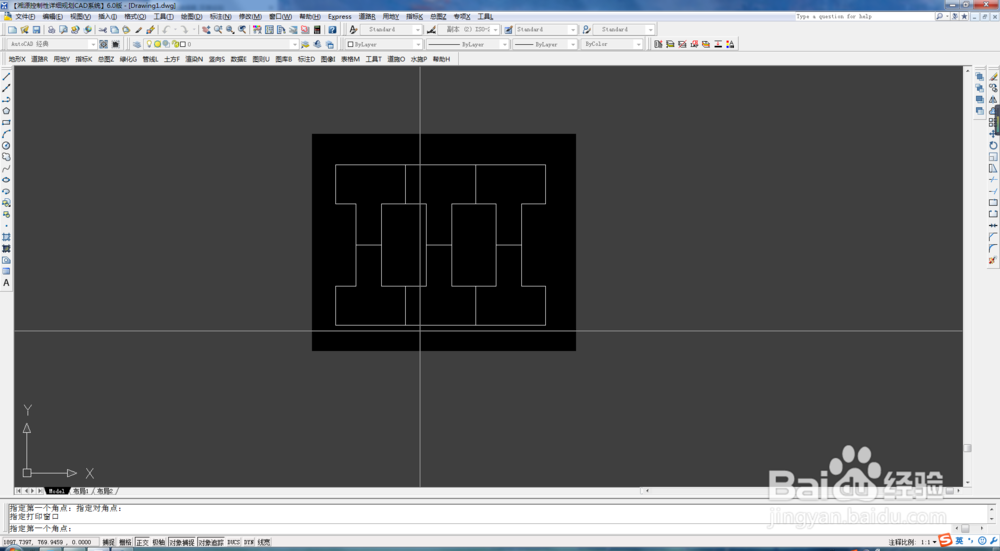Open the 编辑(E) menu
Screen dimensions: 1000x551
click(x=53, y=17)
